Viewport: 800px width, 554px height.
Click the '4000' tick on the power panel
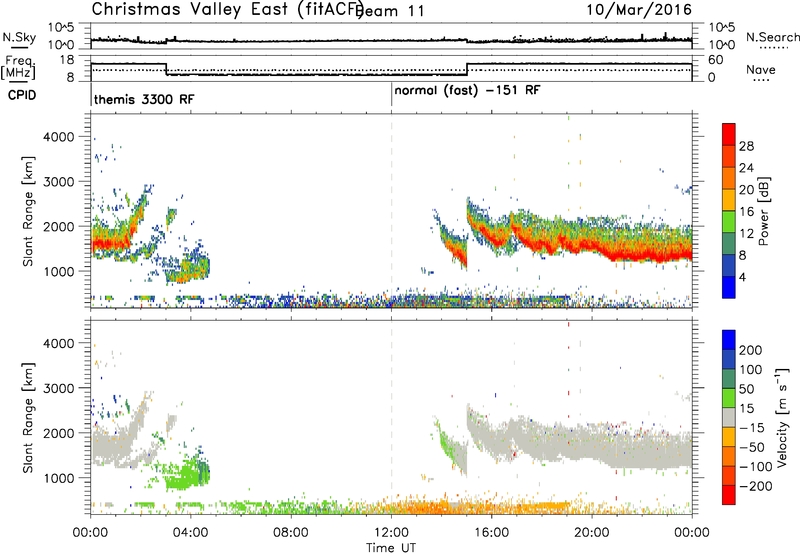58,137
